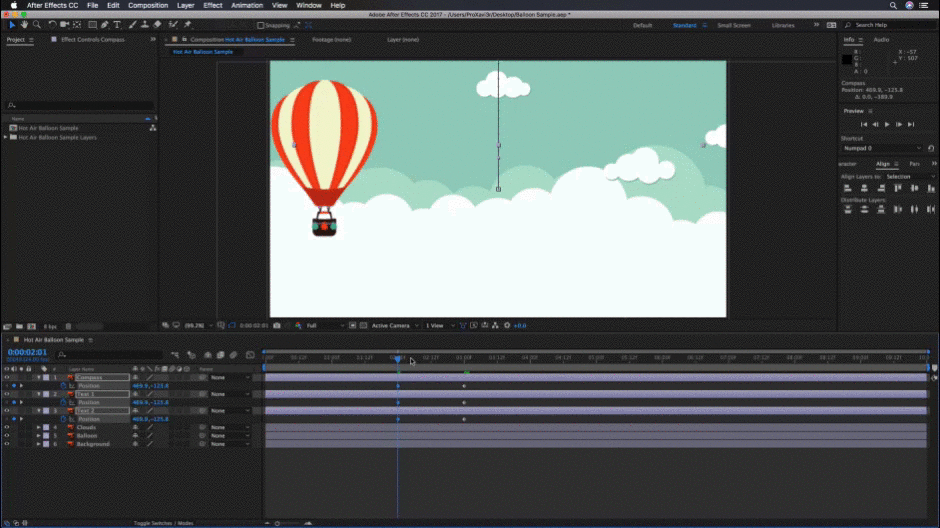Click the snapshot camera icon in viewer

[x=276, y=325]
